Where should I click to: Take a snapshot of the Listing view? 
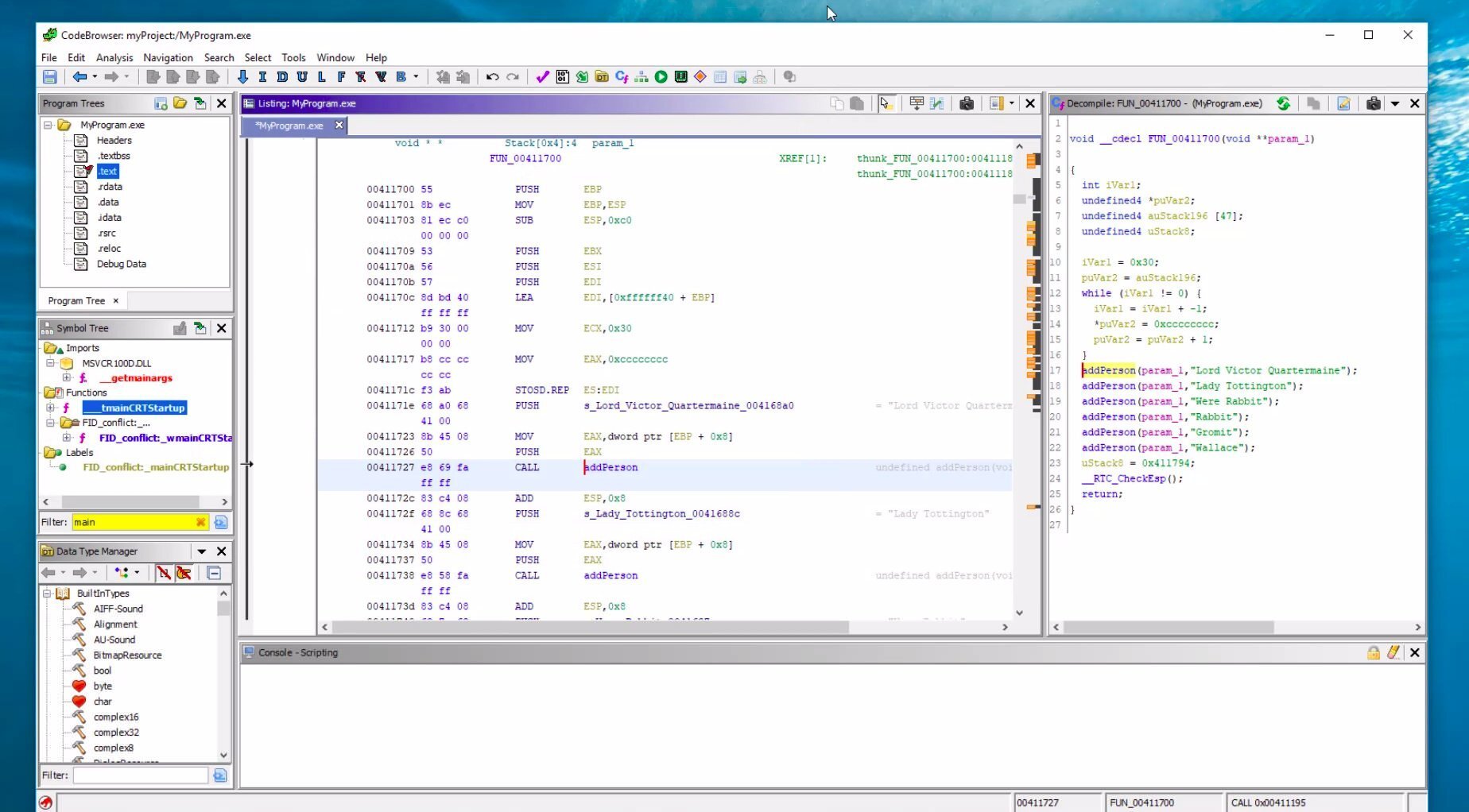tap(966, 103)
